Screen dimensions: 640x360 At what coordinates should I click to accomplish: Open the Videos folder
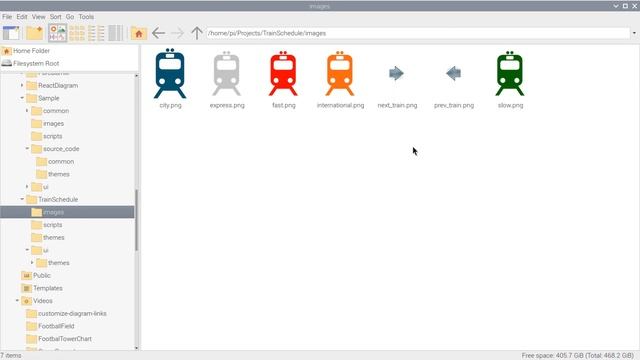pyautogui.click(x=38, y=300)
